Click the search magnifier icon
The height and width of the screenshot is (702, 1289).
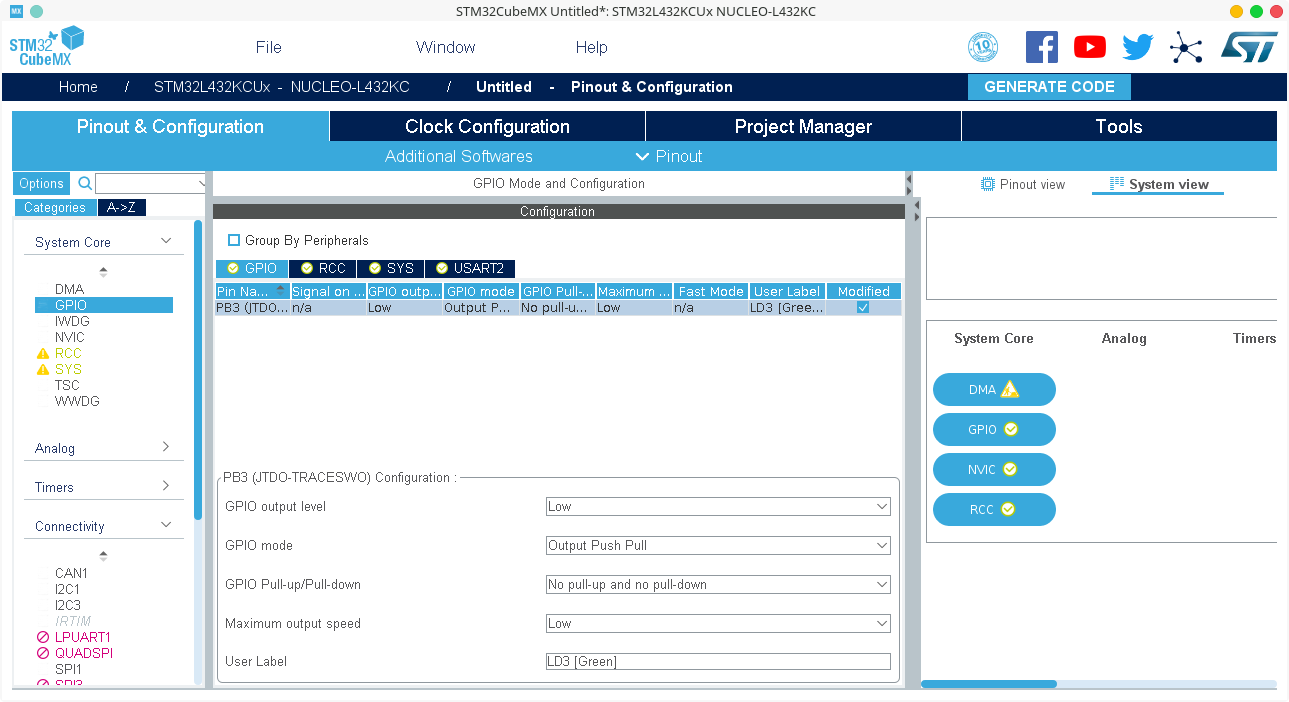click(x=85, y=183)
